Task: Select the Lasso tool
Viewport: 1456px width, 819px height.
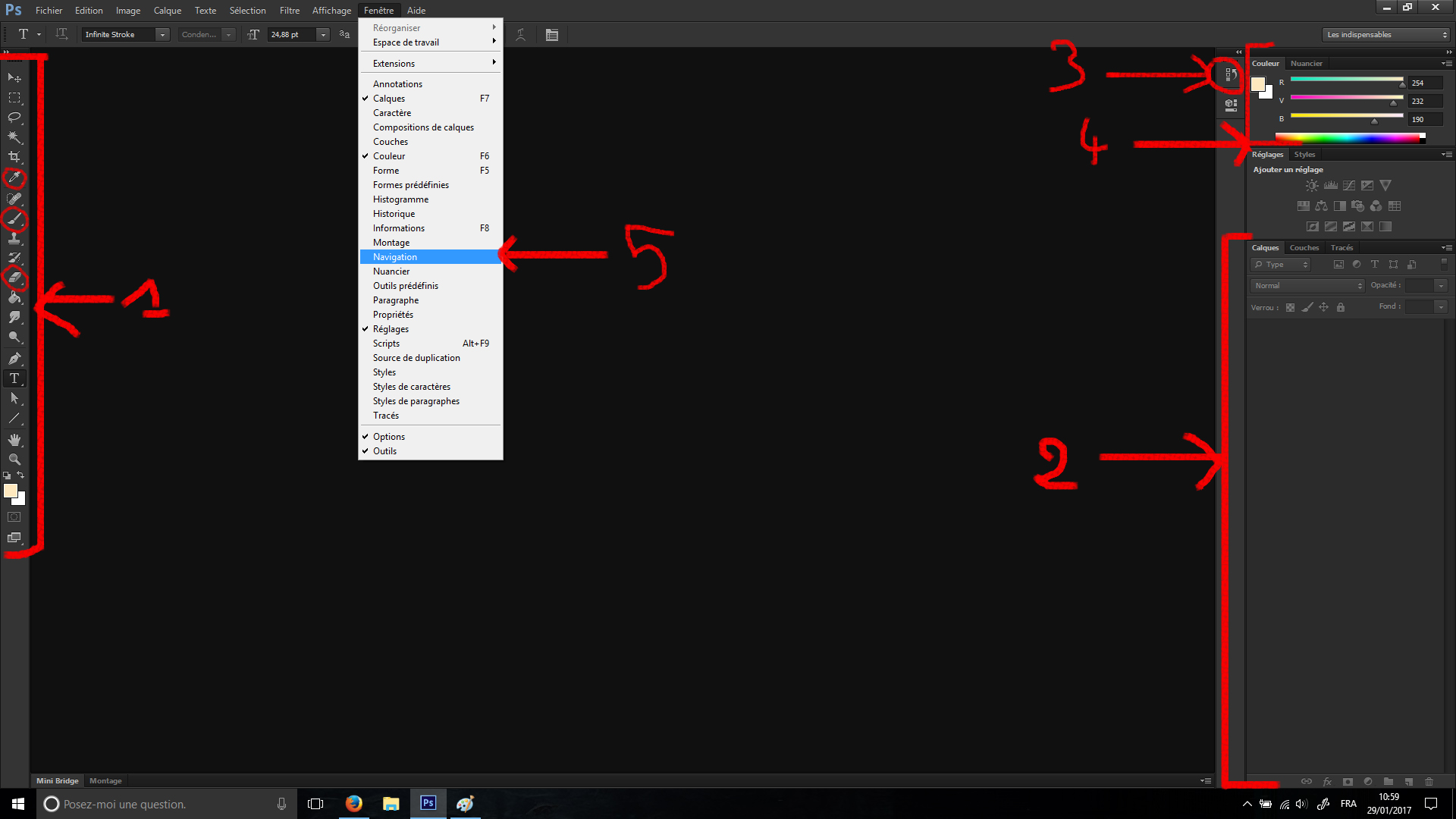Action: (14, 118)
